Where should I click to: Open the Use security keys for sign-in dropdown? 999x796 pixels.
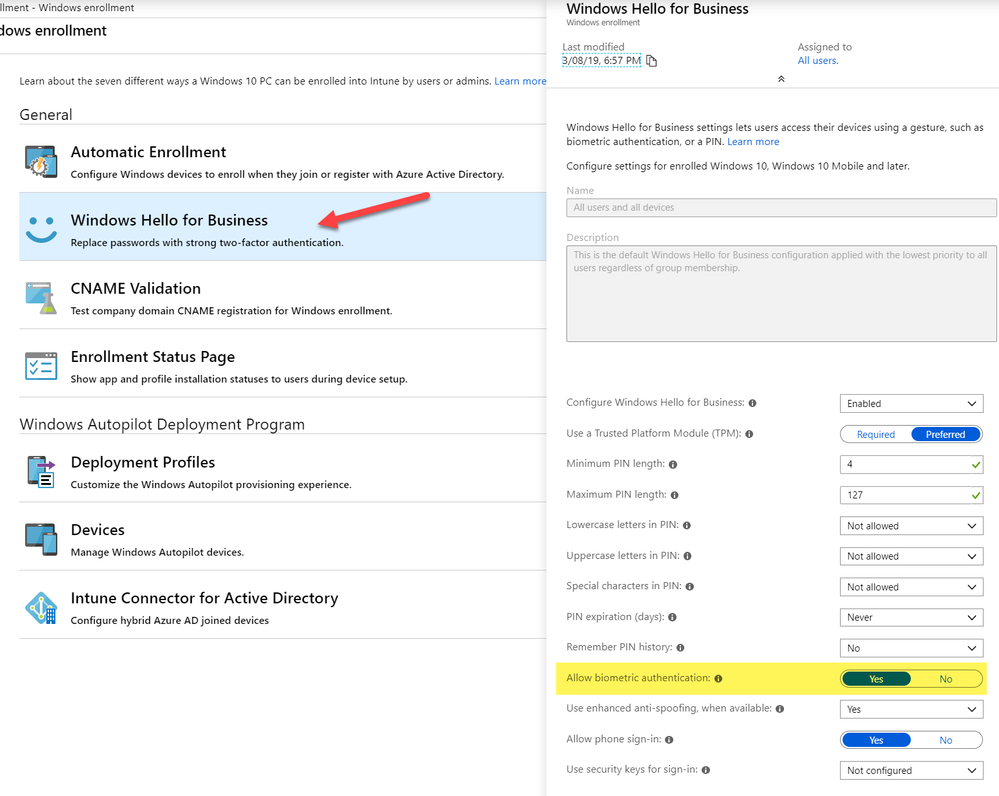coord(911,770)
